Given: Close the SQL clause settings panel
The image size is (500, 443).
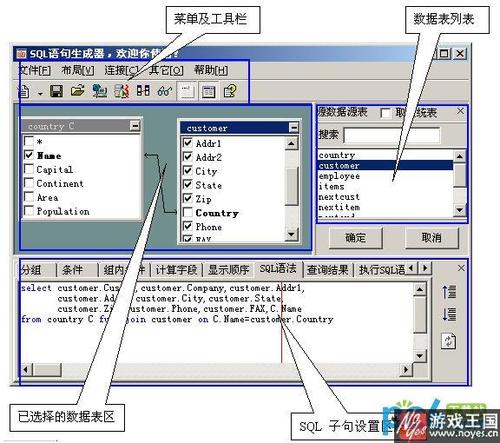Looking at the screenshot, I should (x=461, y=268).
